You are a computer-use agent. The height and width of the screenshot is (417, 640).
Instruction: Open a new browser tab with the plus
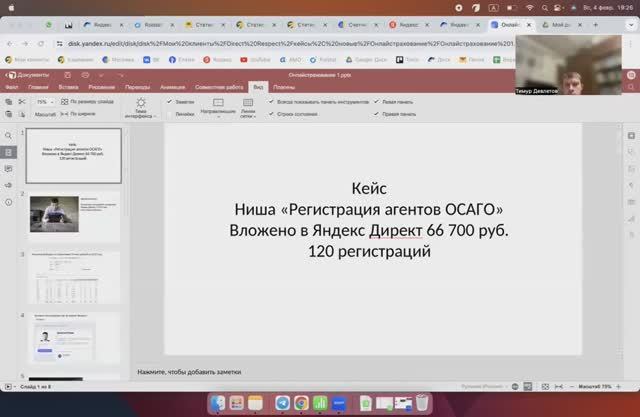pos(596,25)
